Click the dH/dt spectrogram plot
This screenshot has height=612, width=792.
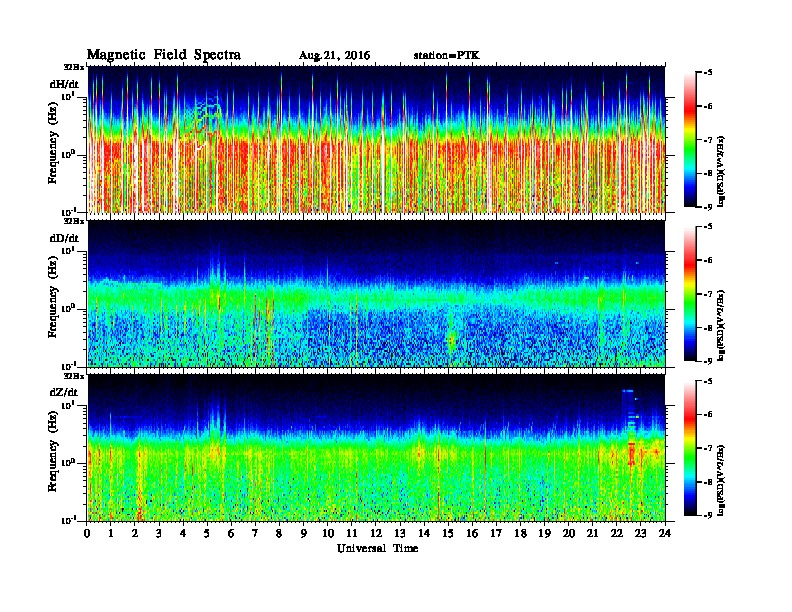click(377, 139)
